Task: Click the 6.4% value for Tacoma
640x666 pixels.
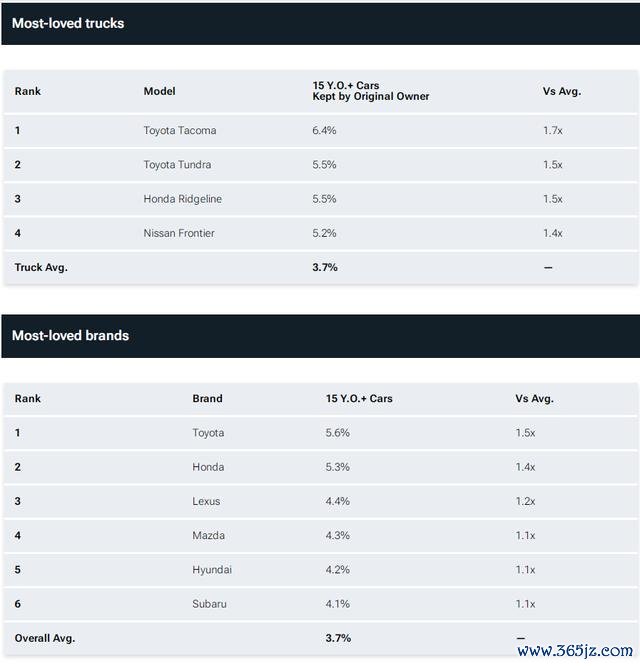Action: point(324,130)
